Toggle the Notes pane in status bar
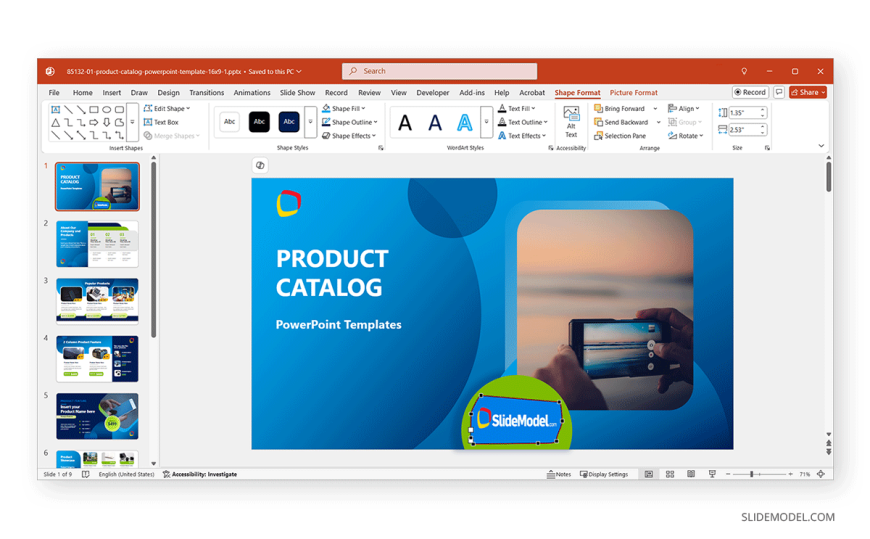The image size is (870, 539). pos(559,474)
